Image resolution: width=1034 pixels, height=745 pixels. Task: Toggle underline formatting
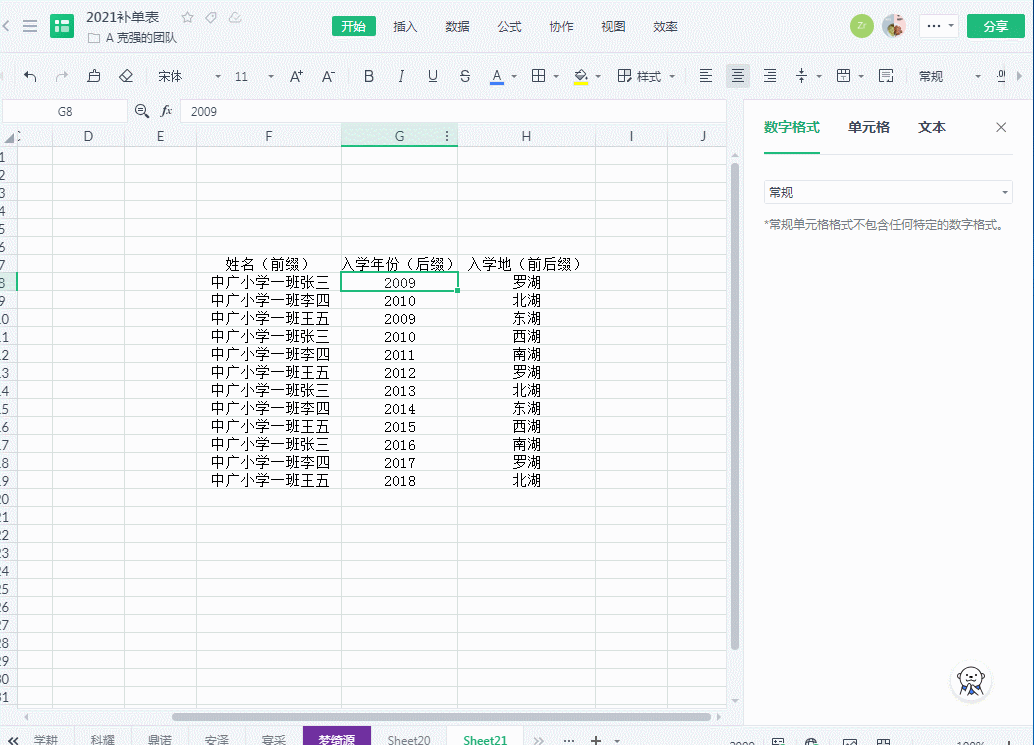point(433,76)
